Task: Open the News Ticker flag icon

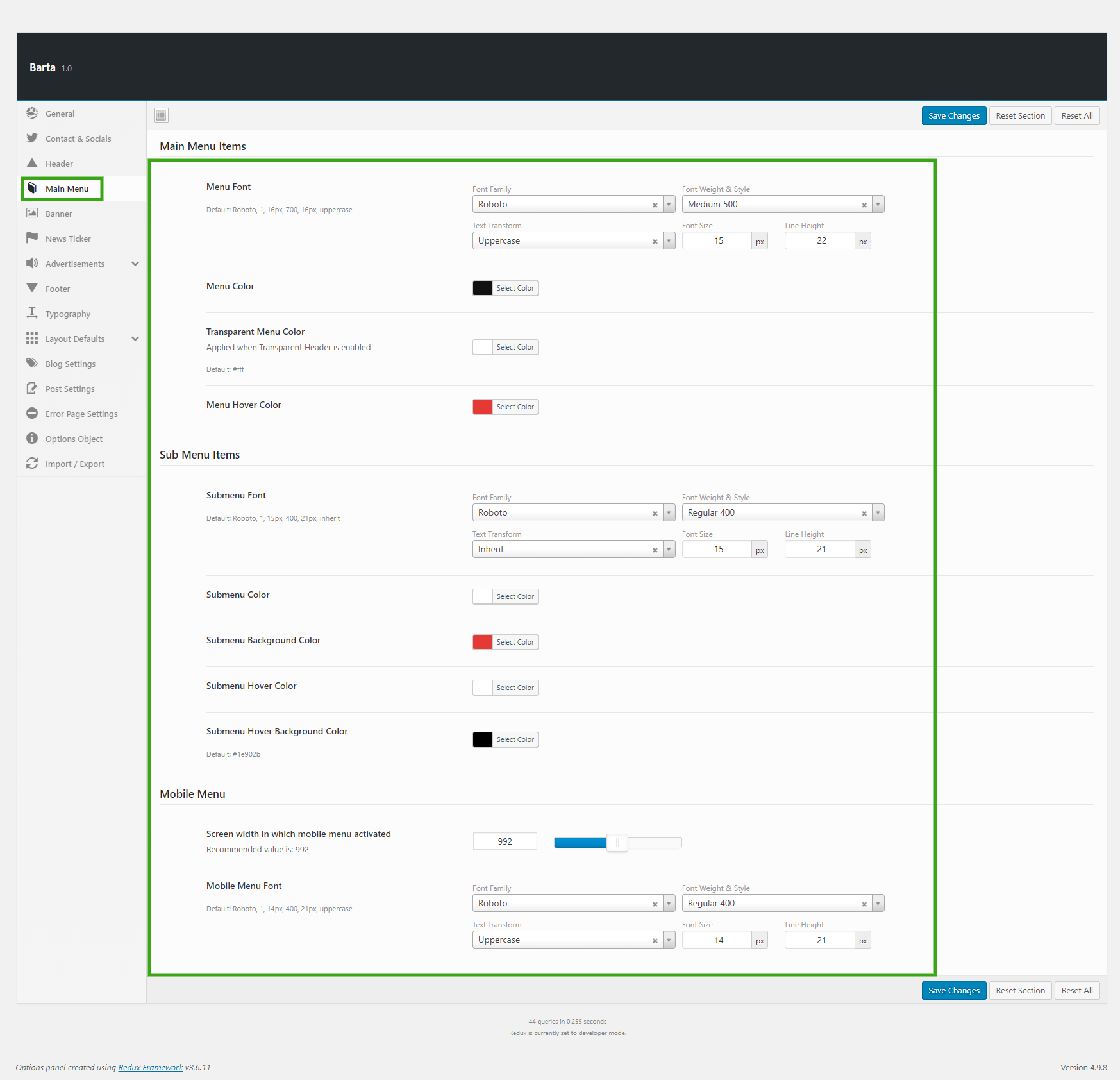Action: 32,239
